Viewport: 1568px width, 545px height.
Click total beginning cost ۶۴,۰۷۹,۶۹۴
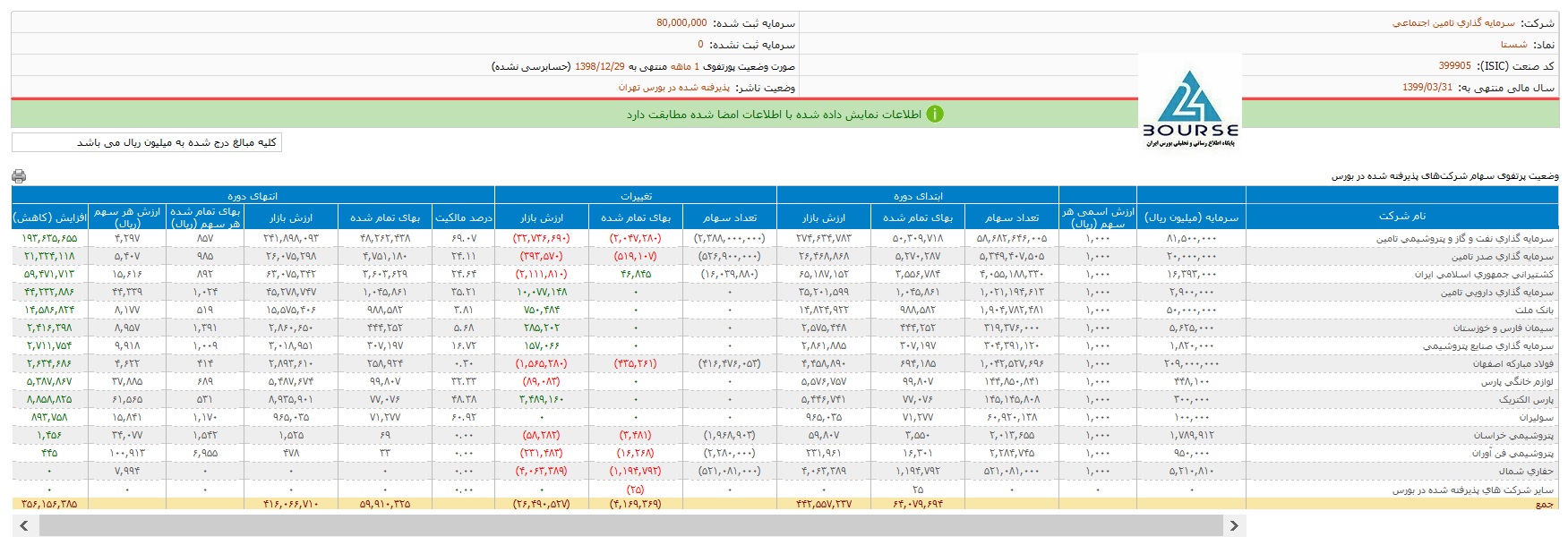[918, 504]
